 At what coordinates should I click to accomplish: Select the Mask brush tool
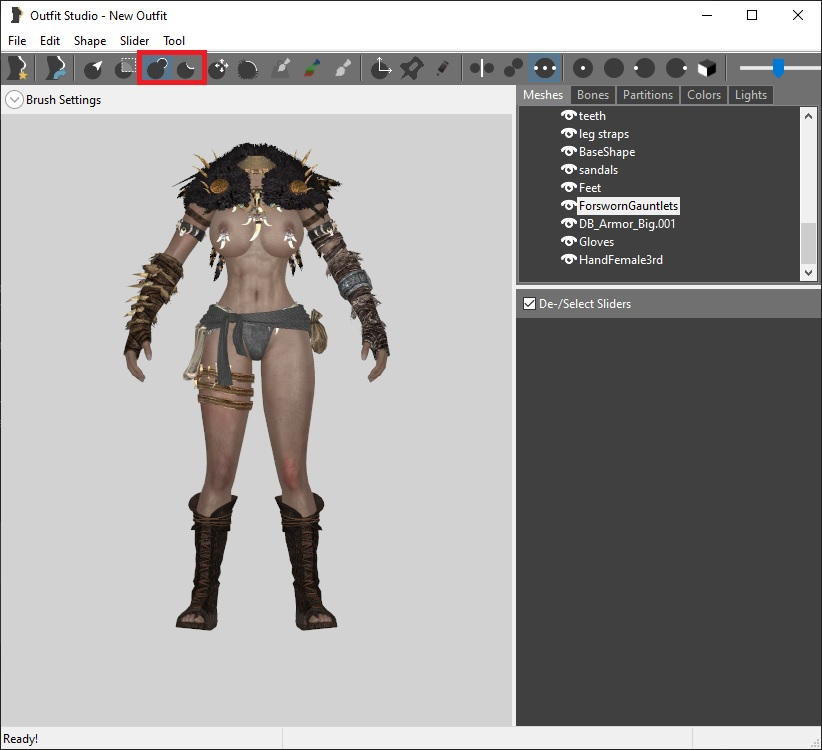pyautogui.click(x=125, y=69)
